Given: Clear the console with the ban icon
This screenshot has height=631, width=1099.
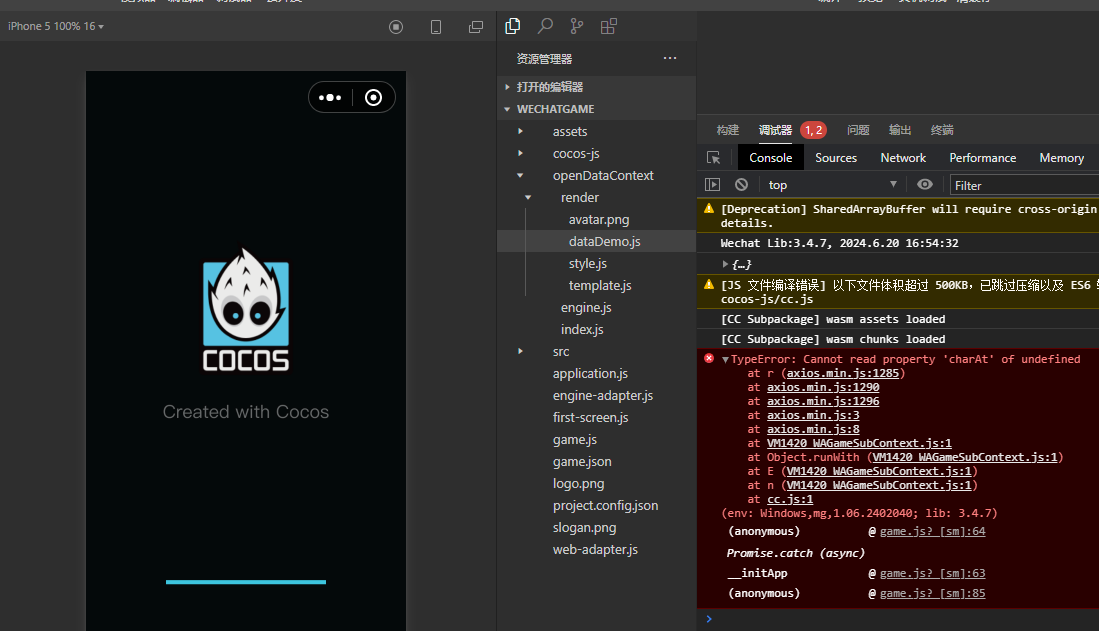Looking at the screenshot, I should pos(742,184).
